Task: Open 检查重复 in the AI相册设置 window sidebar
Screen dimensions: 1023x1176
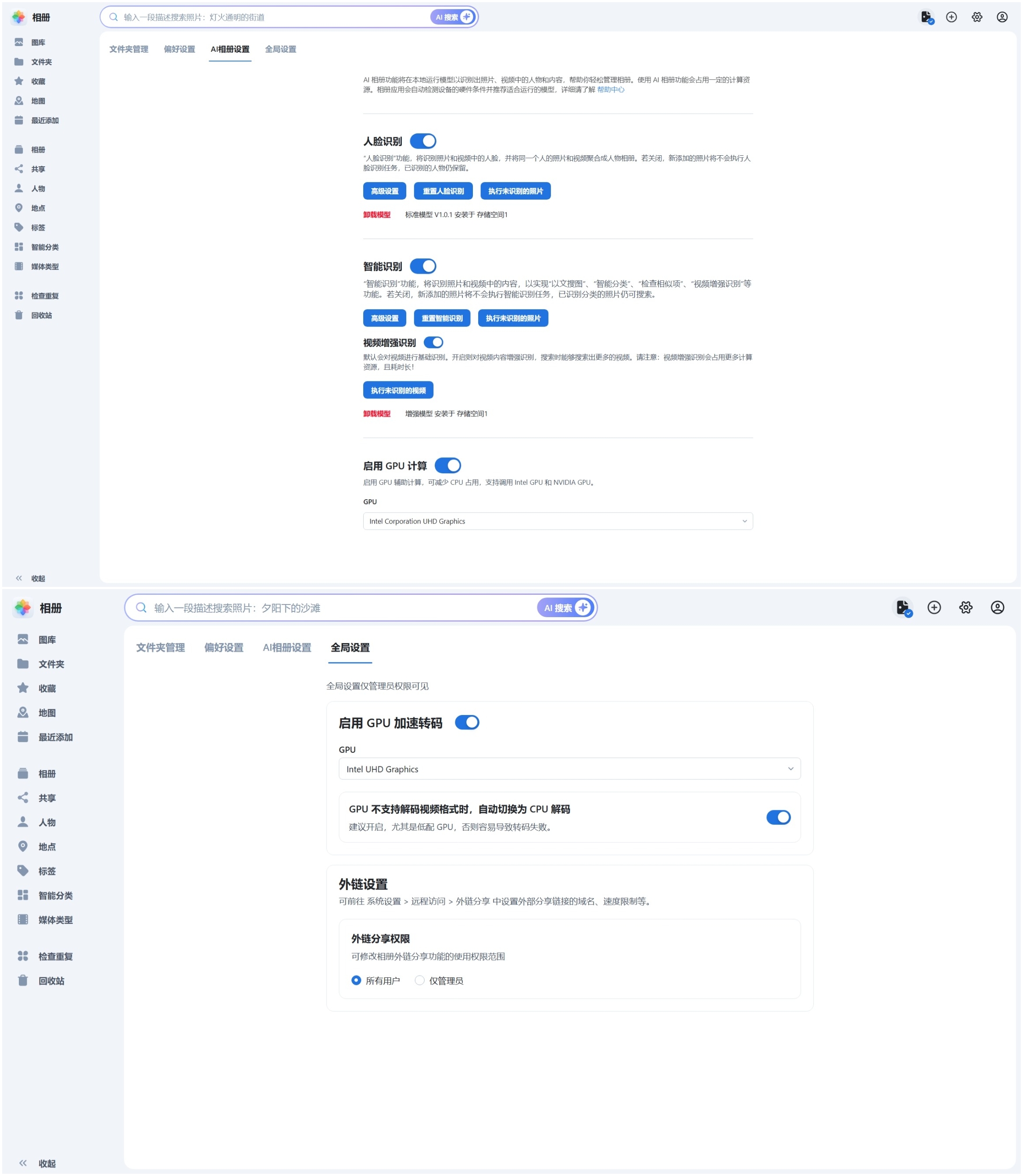Action: click(x=44, y=296)
